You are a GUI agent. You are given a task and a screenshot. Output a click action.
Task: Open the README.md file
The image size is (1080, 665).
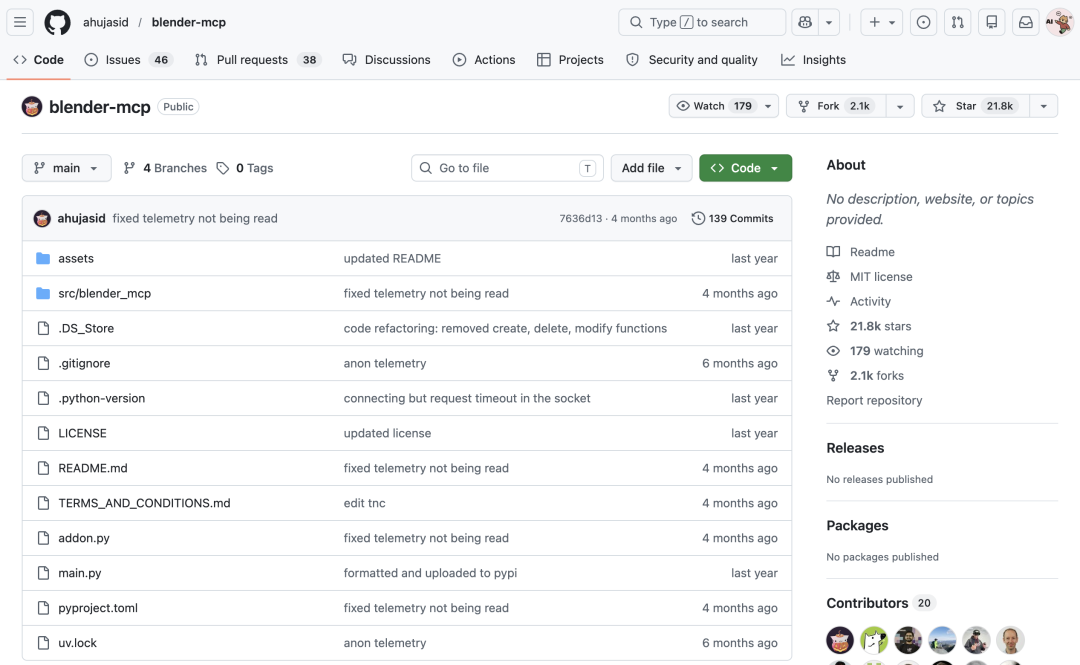pos(93,469)
